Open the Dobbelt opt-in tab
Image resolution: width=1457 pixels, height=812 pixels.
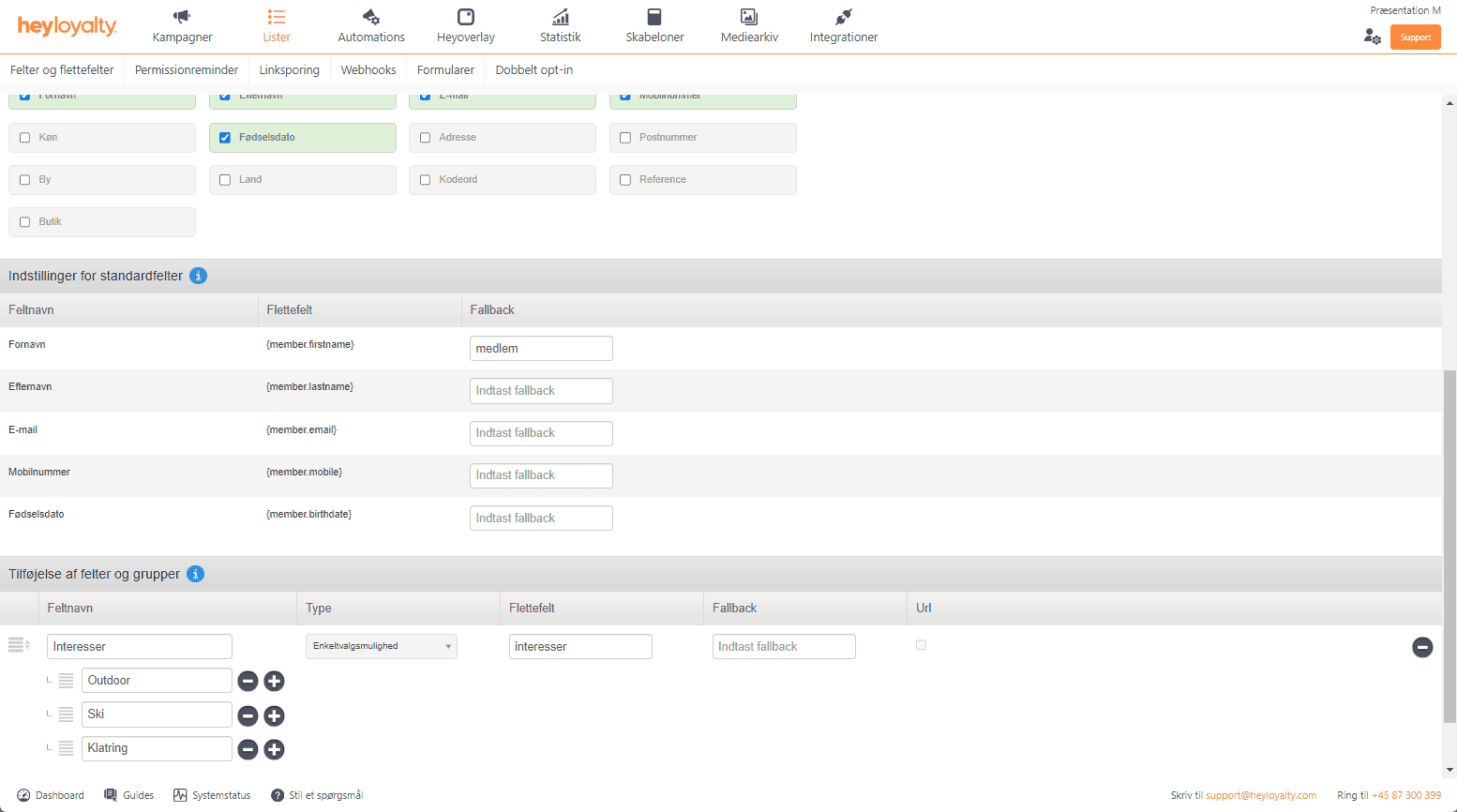point(533,70)
